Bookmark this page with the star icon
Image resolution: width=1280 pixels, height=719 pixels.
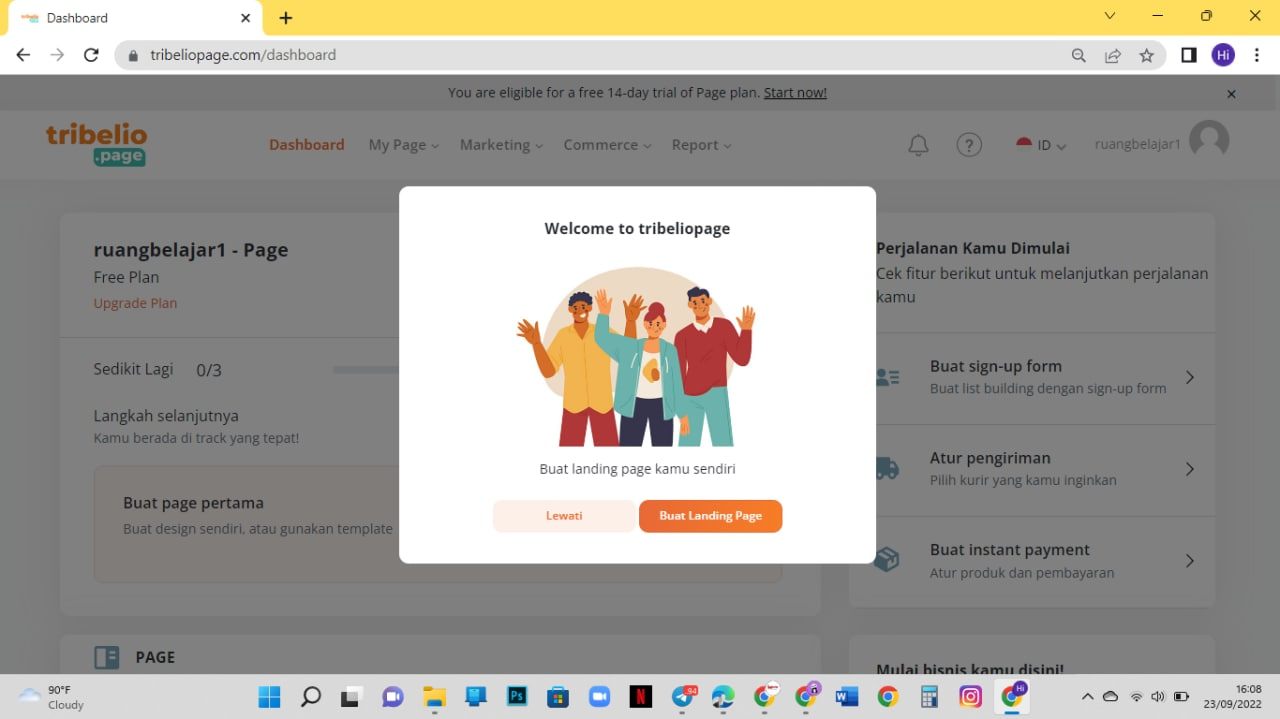coord(1146,56)
